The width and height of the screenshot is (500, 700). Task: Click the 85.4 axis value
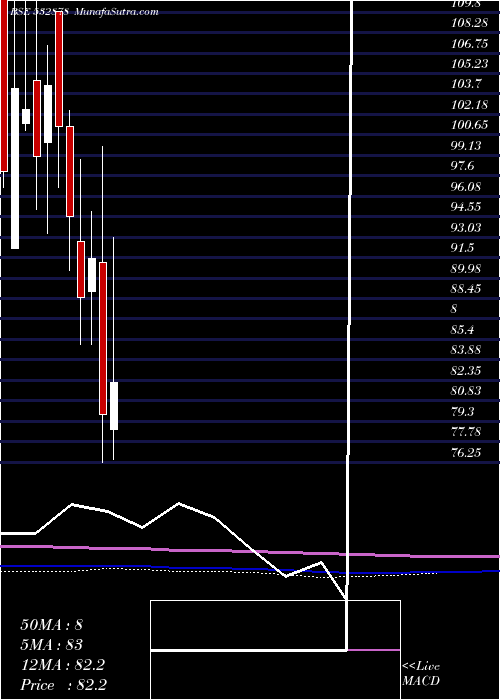tap(463, 331)
